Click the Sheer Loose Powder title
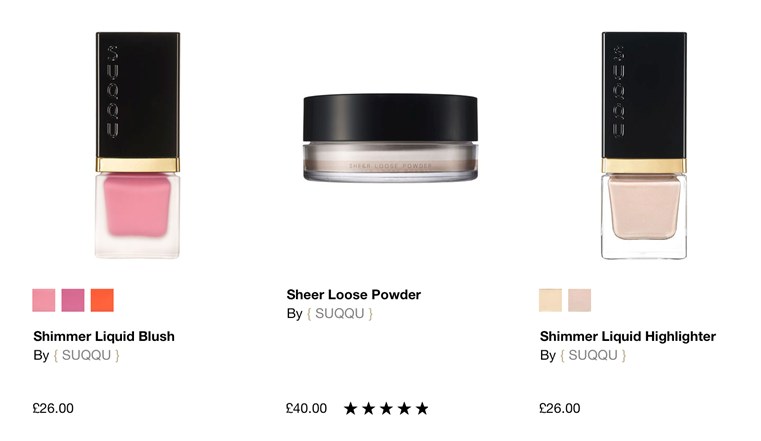This screenshot has width=761, height=441. point(354,294)
